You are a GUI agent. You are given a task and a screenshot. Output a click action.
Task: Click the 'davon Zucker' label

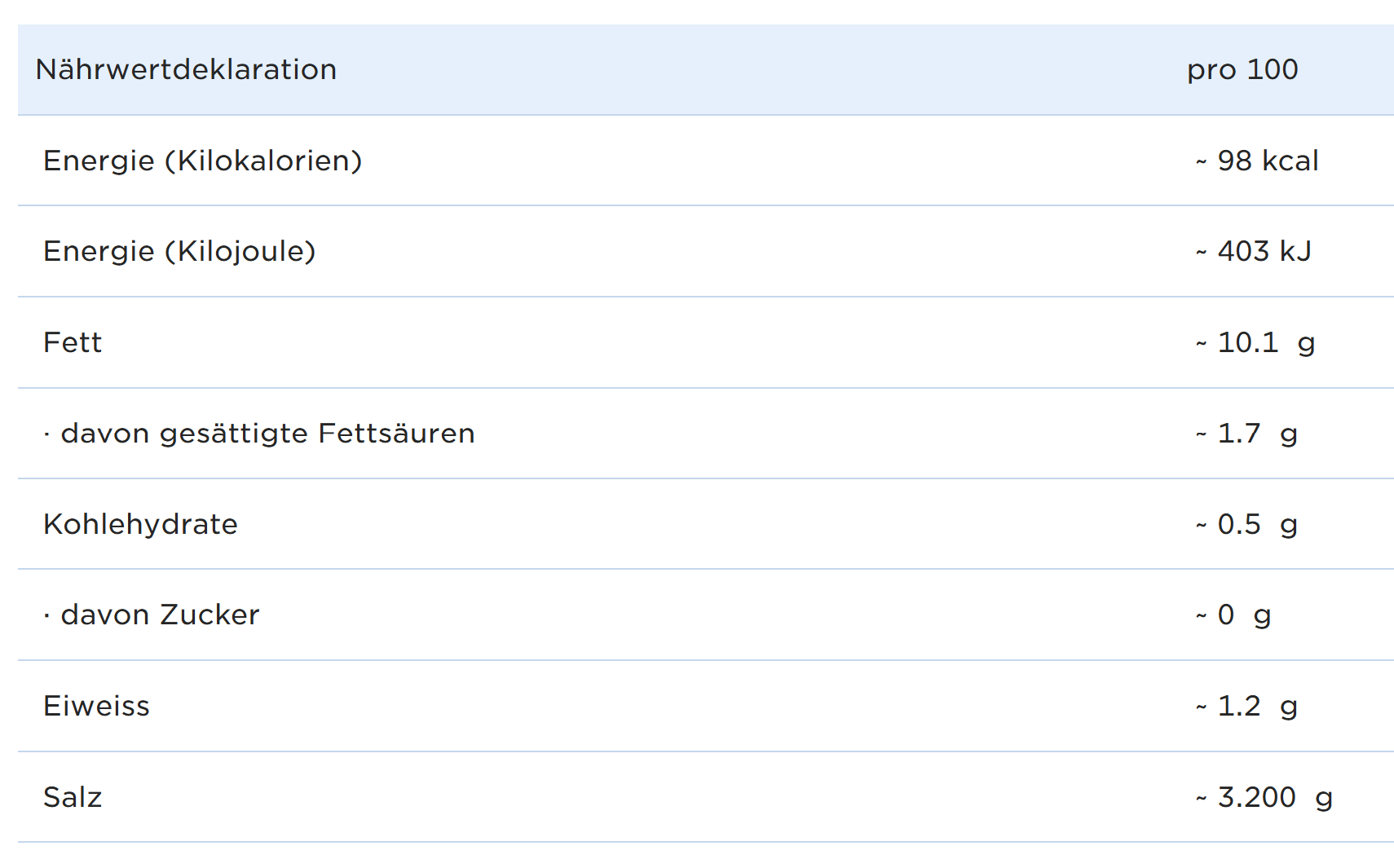pos(160,615)
